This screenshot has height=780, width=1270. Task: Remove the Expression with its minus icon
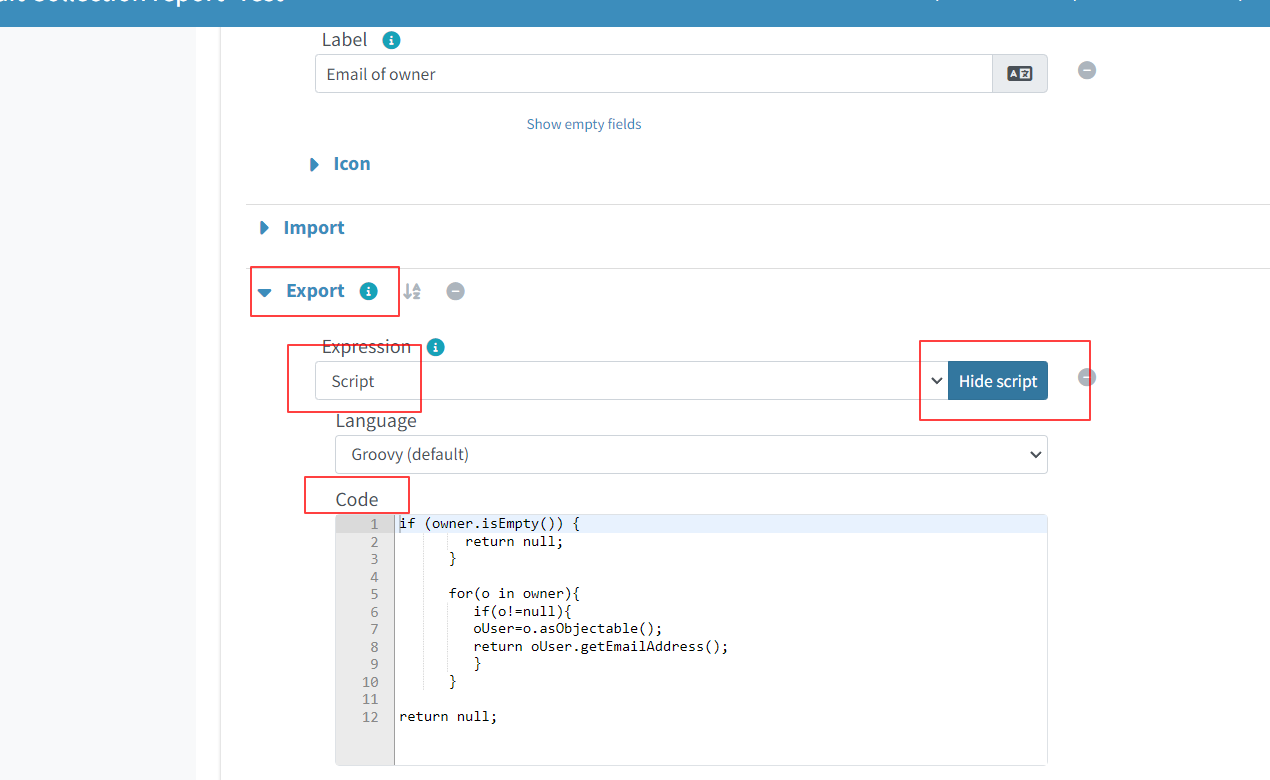point(1087,377)
